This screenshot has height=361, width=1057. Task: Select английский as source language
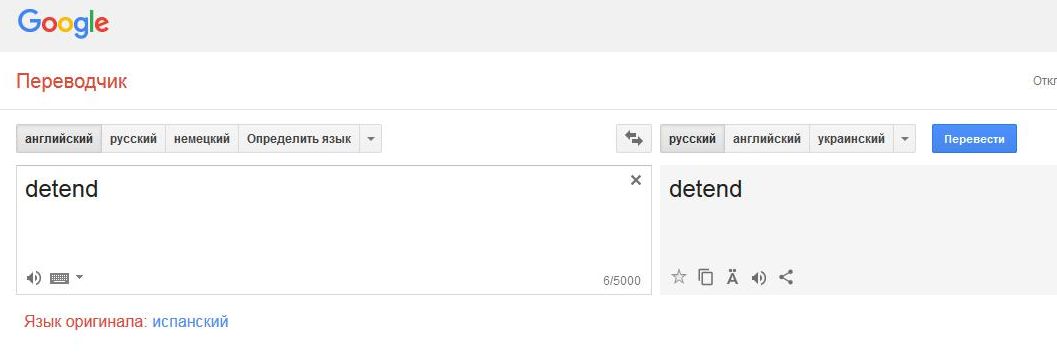(x=59, y=139)
